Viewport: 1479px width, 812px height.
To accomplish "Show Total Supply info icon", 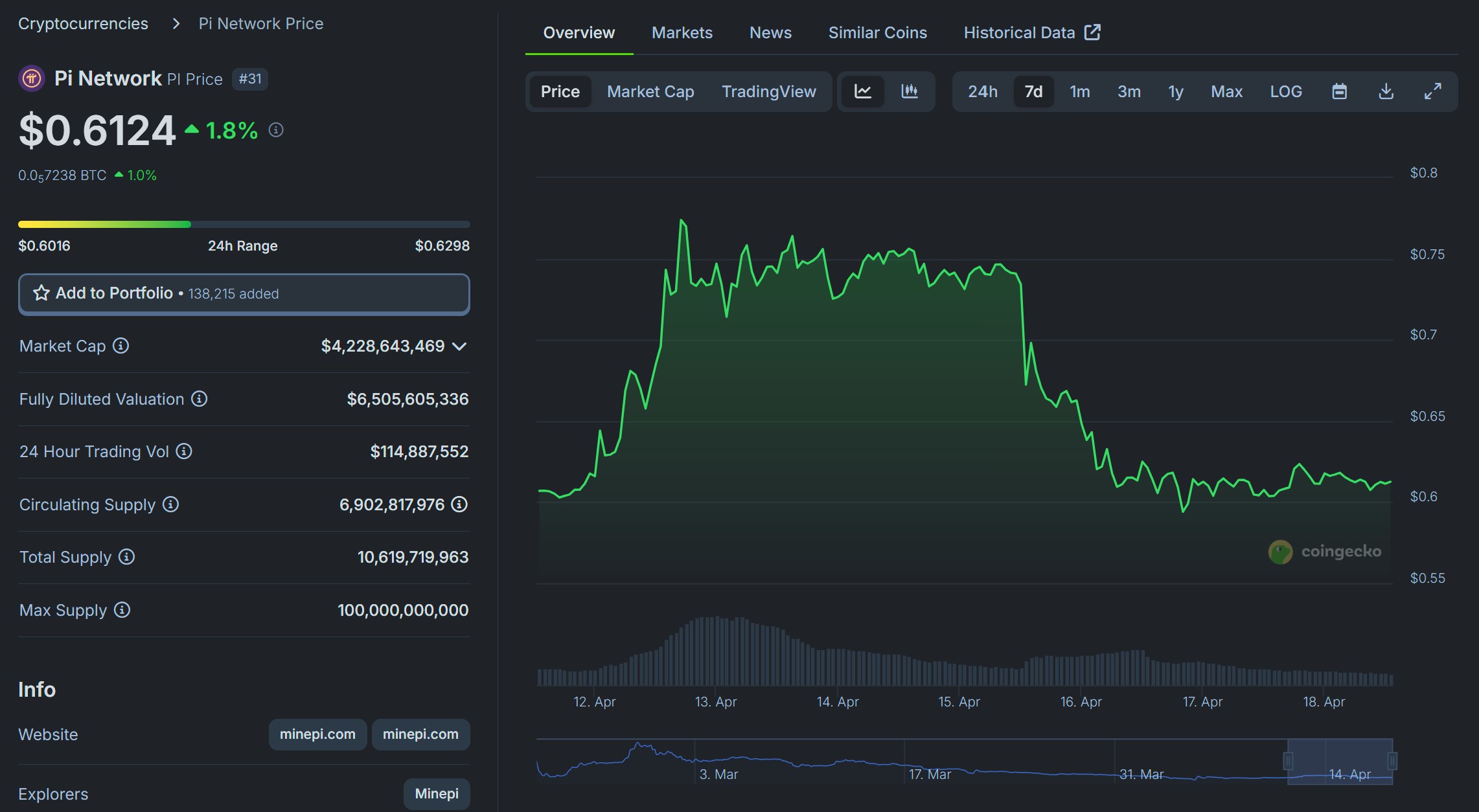I will [127, 557].
